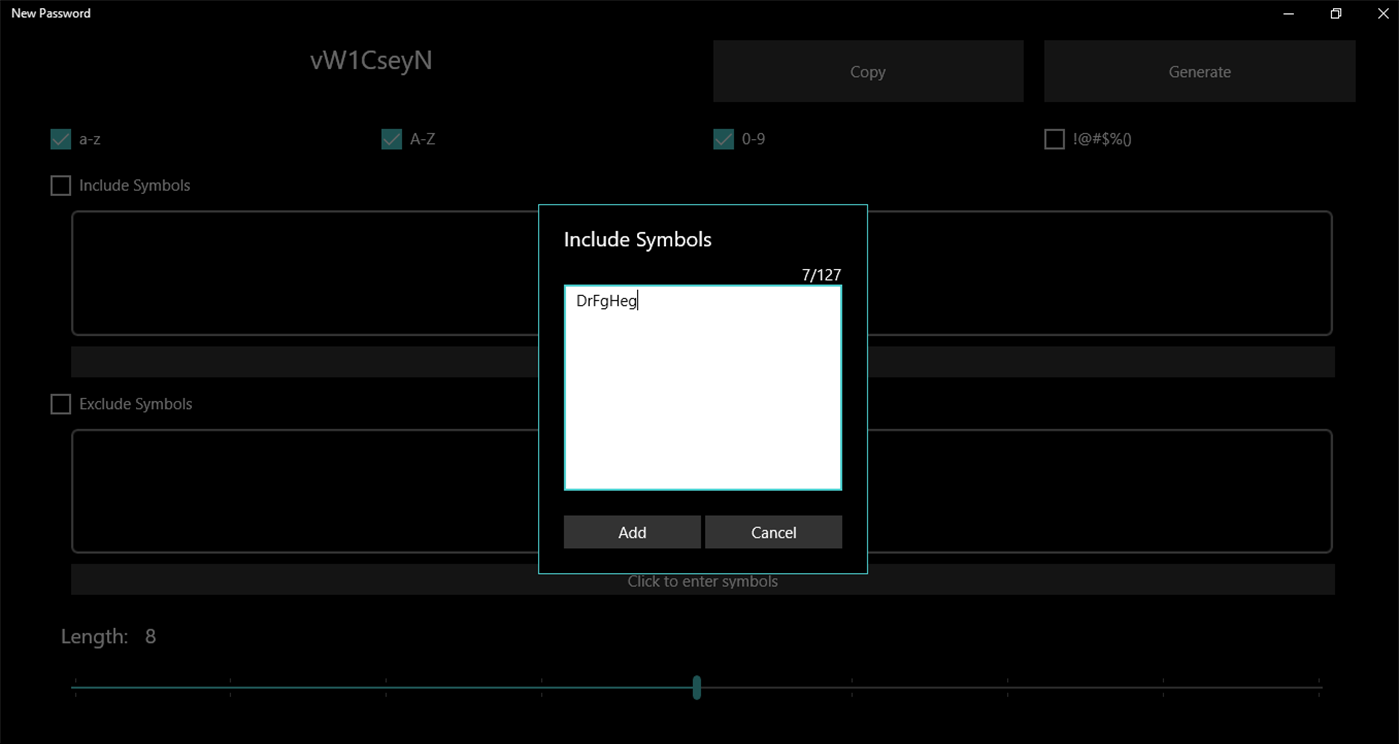Select the Include Symbols dialog title
The height and width of the screenshot is (744, 1399).
tap(637, 239)
